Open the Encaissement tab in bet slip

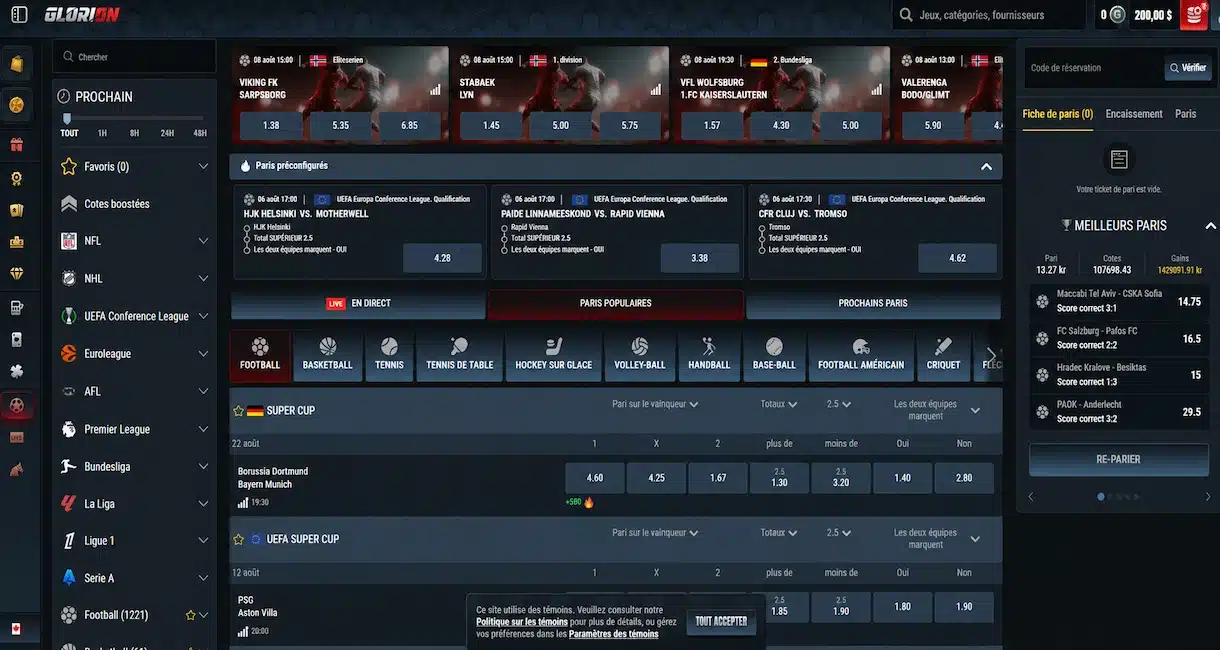1134,114
